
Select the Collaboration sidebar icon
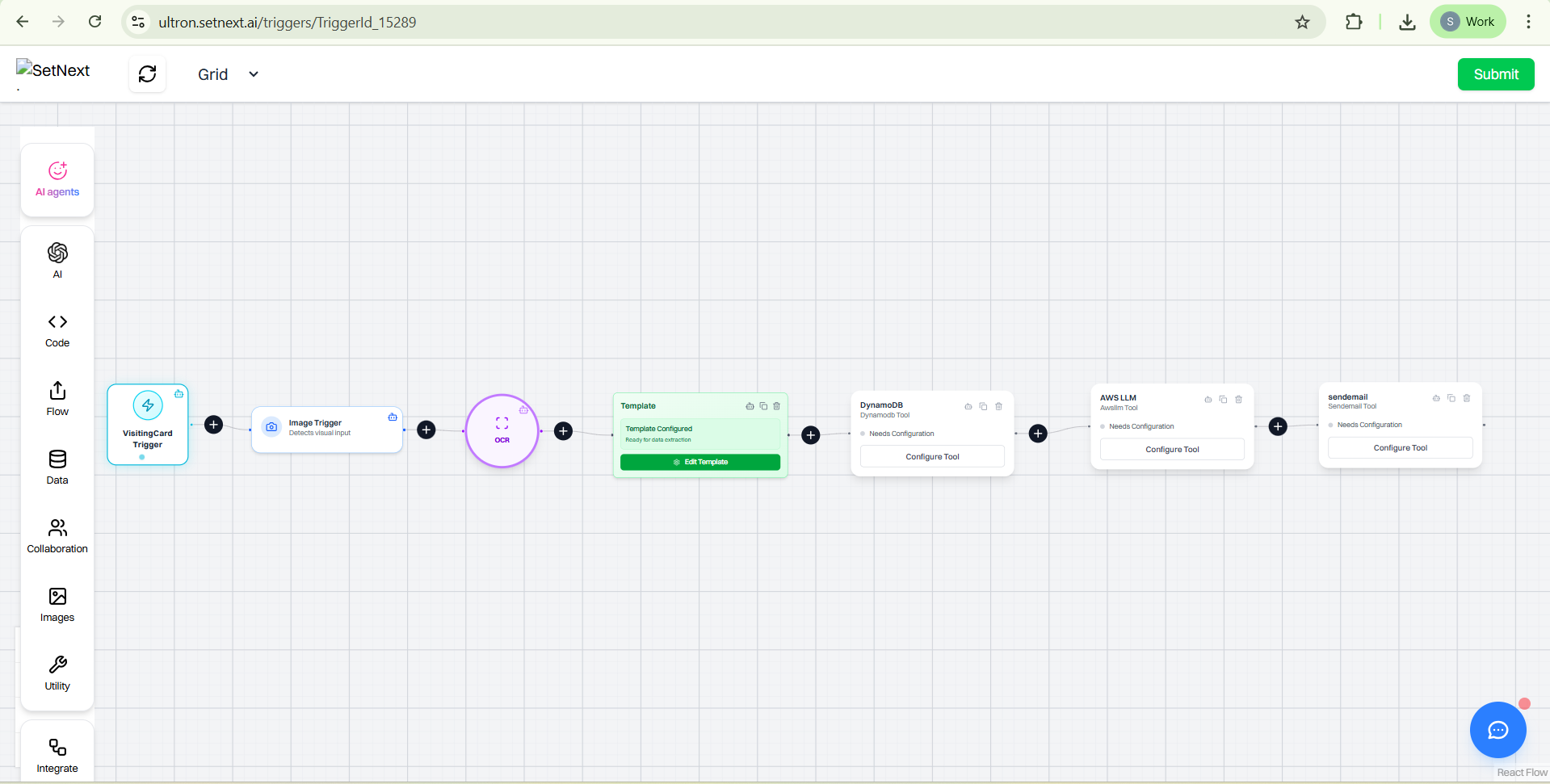[57, 537]
